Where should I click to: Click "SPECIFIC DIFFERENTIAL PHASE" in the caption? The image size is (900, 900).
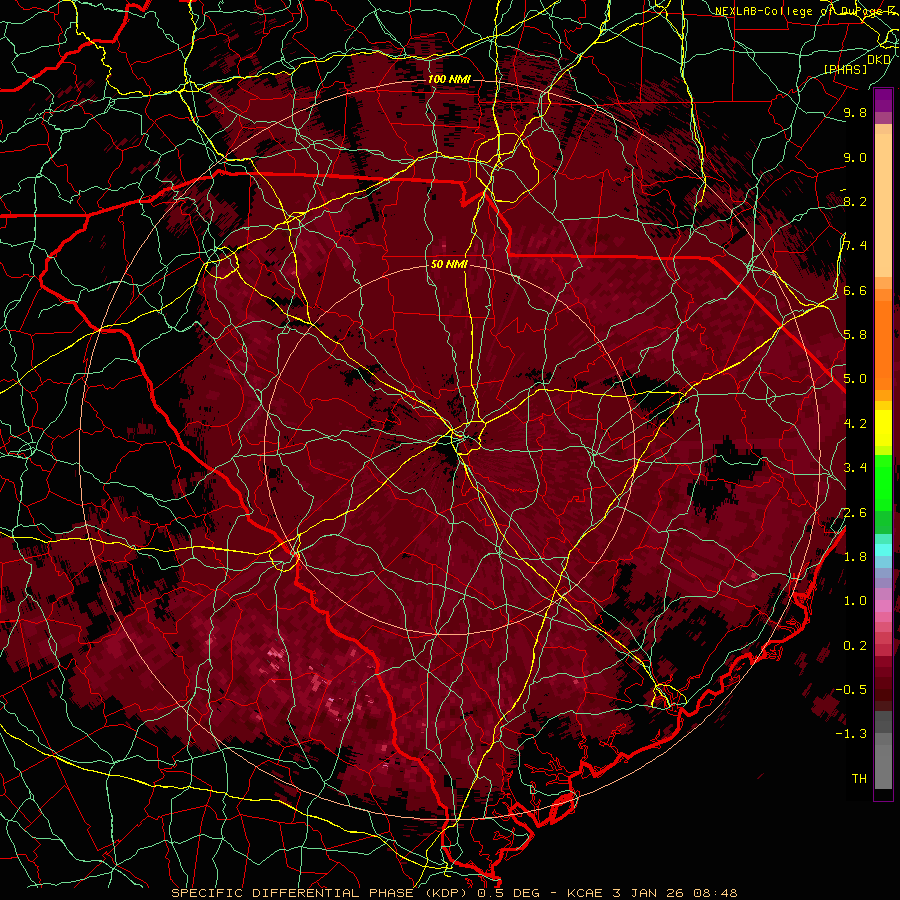(x=292, y=893)
